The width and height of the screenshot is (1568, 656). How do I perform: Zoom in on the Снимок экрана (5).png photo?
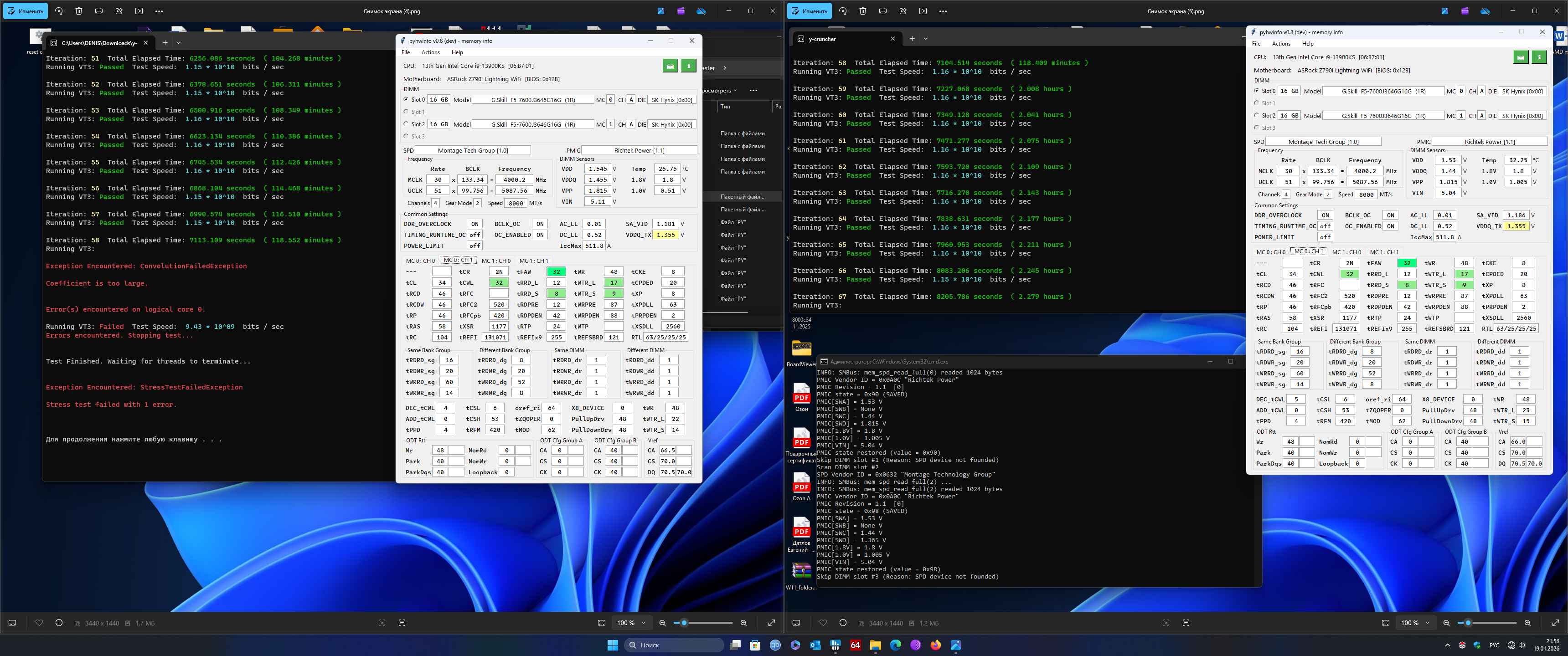tap(1527, 623)
